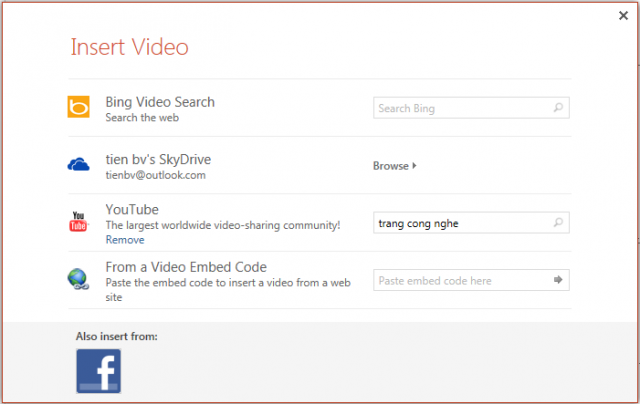Click the video embed code globe icon

coord(79,279)
